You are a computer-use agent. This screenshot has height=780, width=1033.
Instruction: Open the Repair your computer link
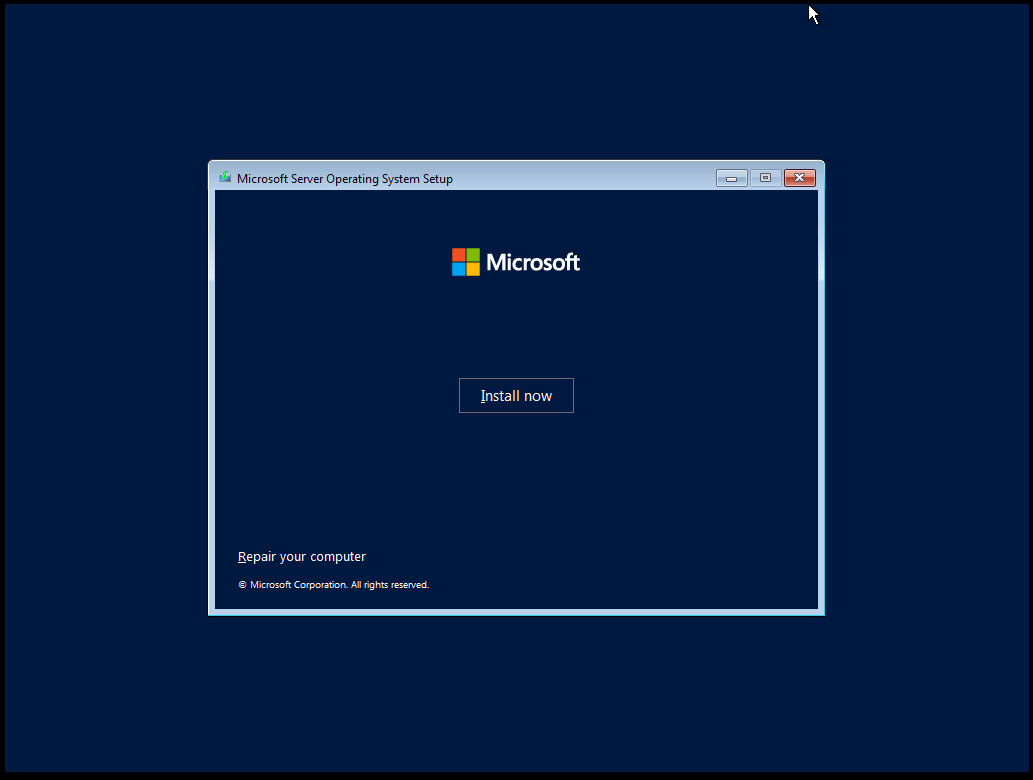302,557
